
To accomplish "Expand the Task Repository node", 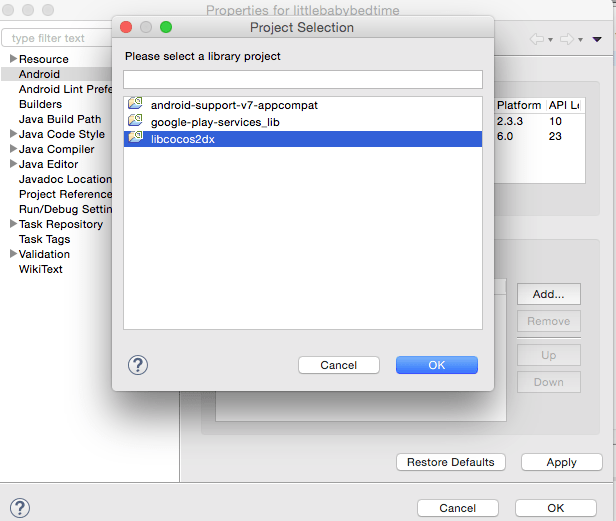I will tap(13, 224).
